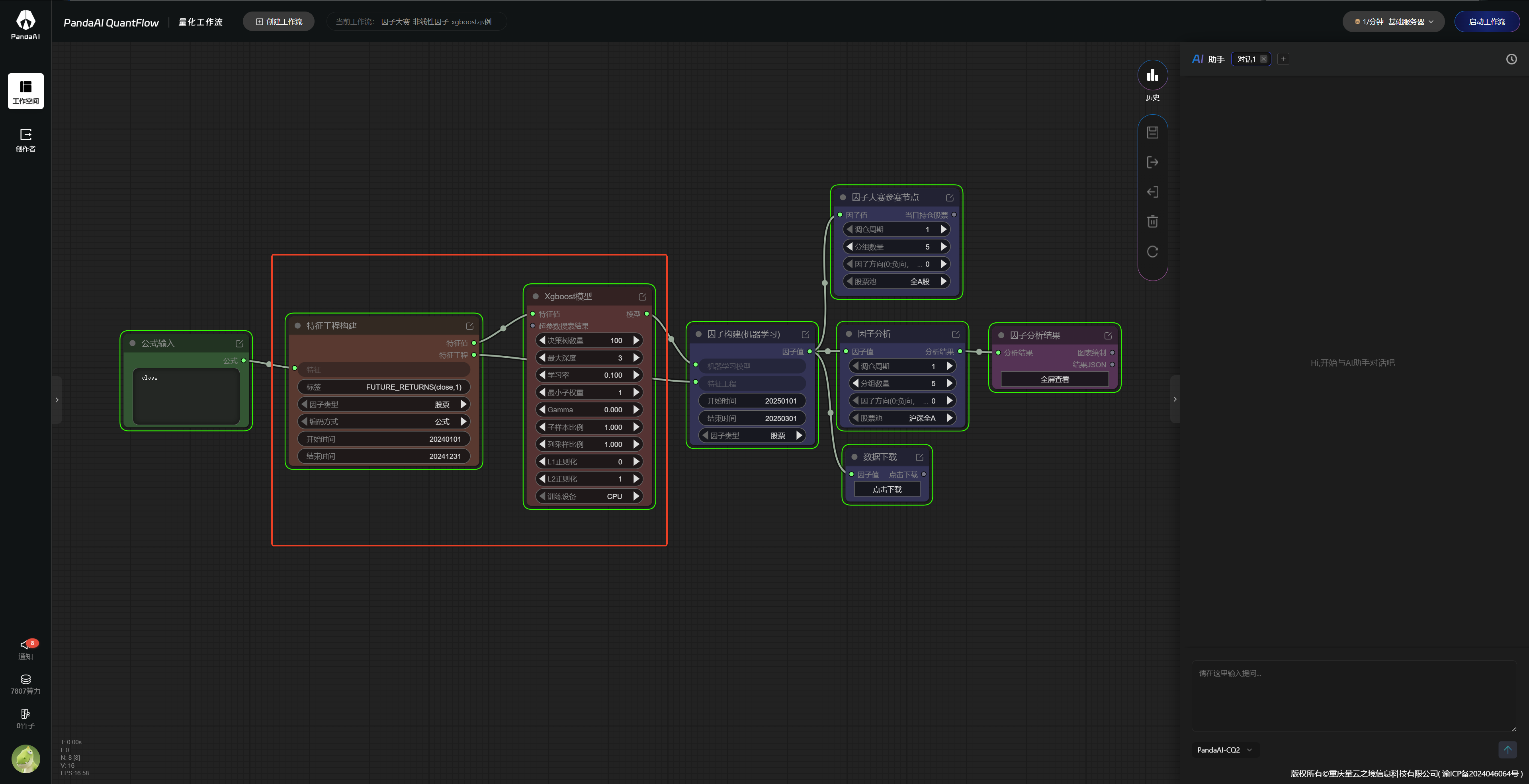The width and height of the screenshot is (1529, 784).
Task: Increase 决策树数量 with the right arrow
Action: [636, 340]
